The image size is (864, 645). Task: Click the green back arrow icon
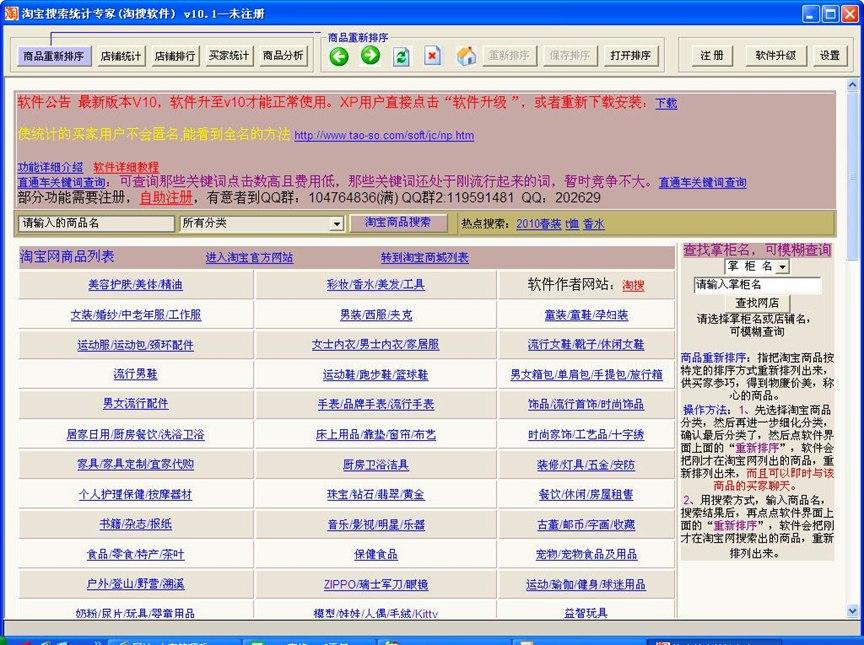click(339, 56)
